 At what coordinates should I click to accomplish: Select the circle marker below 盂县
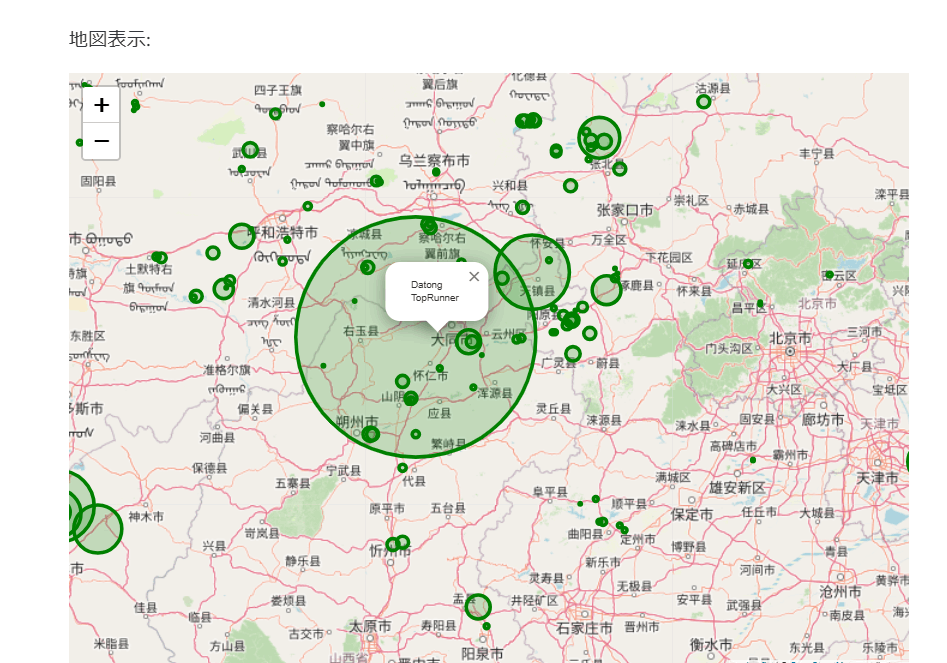[478, 607]
